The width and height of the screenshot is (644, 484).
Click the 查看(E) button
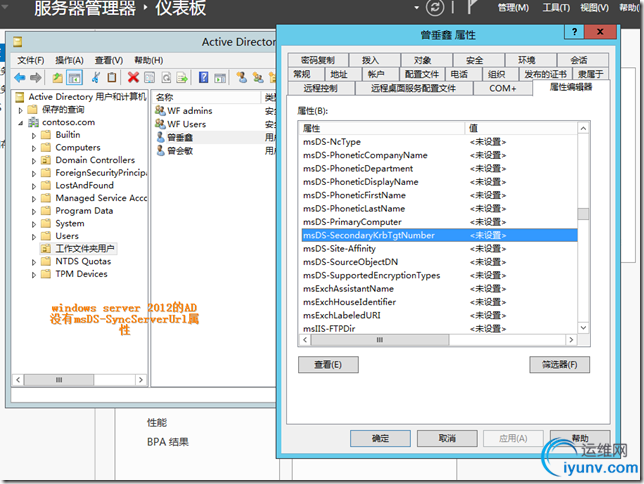tap(328, 364)
